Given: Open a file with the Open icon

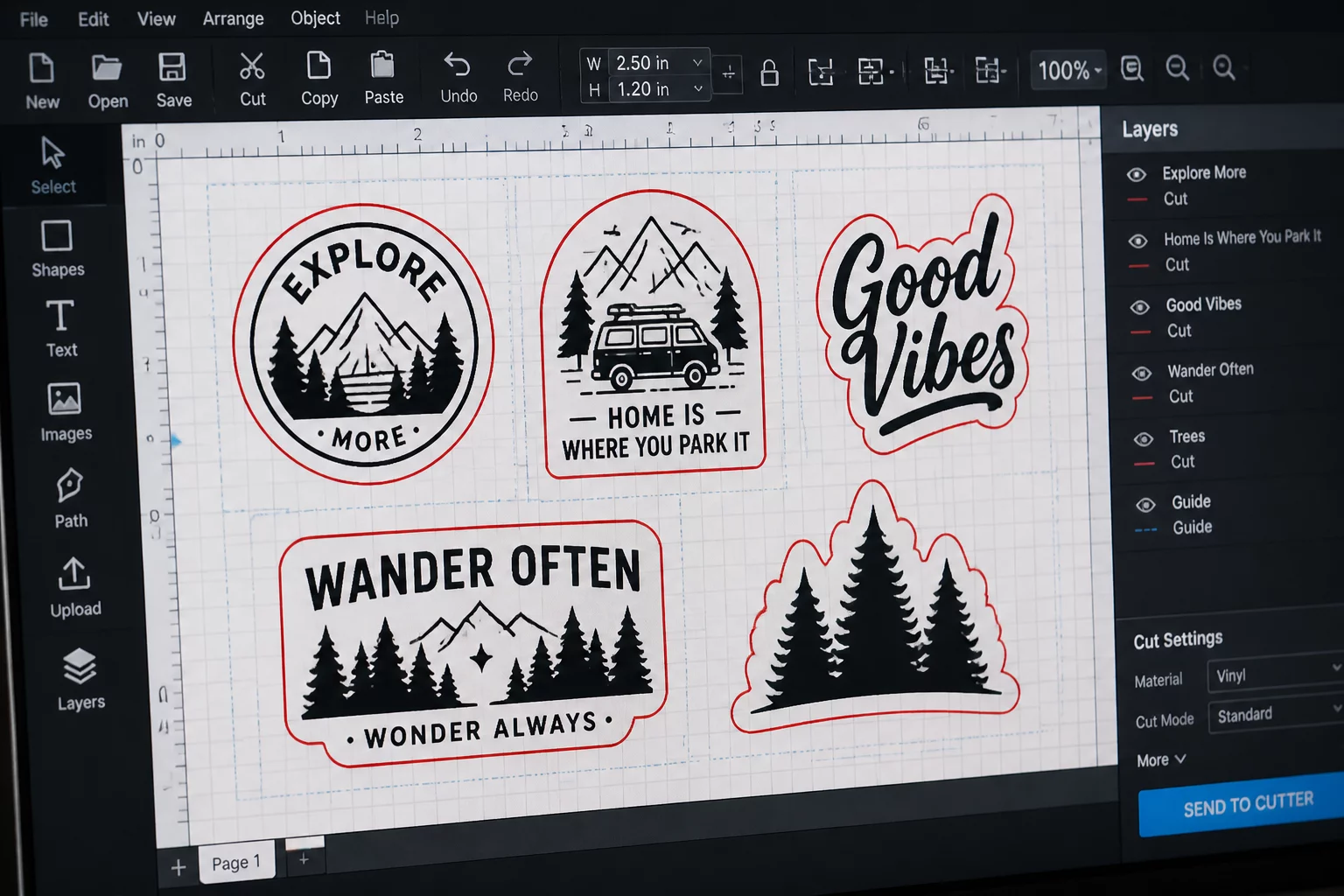Looking at the screenshot, I should coord(107,68).
